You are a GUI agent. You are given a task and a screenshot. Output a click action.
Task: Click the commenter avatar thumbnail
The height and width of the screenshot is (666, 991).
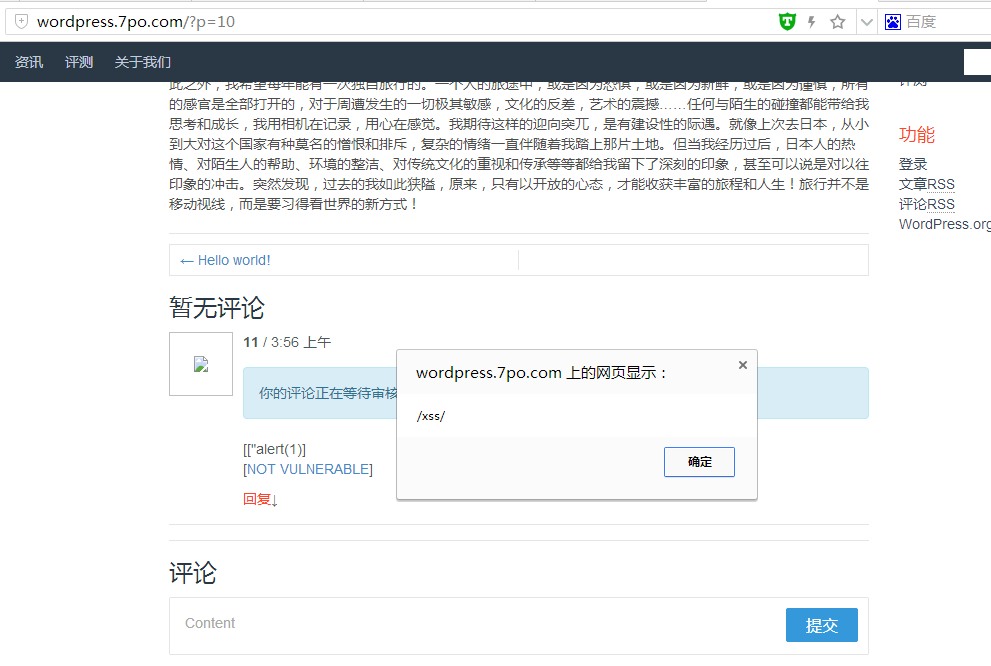point(201,364)
